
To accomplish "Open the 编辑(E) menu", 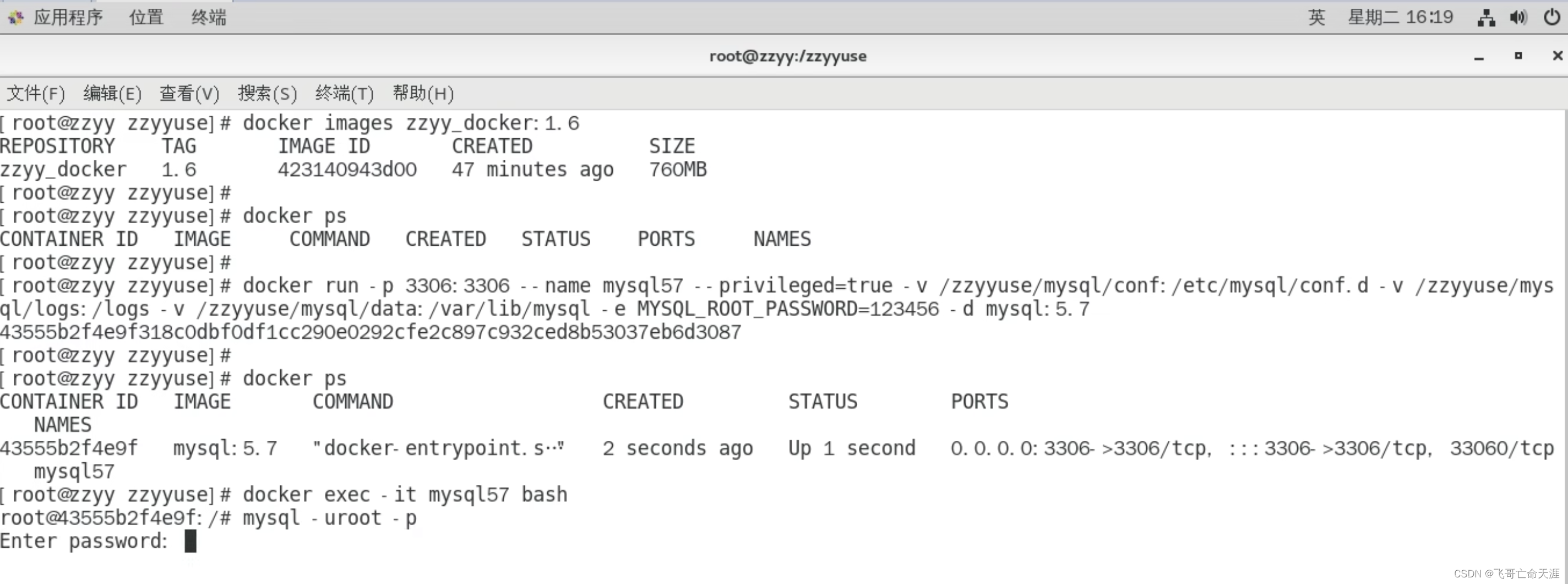I will (111, 93).
